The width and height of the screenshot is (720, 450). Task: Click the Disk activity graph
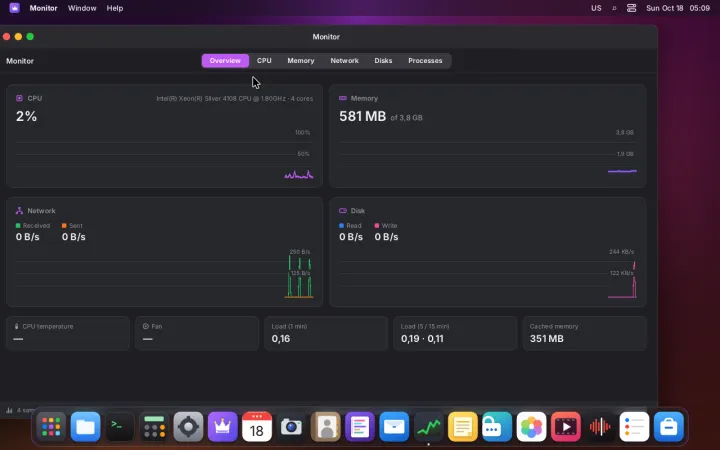point(488,274)
